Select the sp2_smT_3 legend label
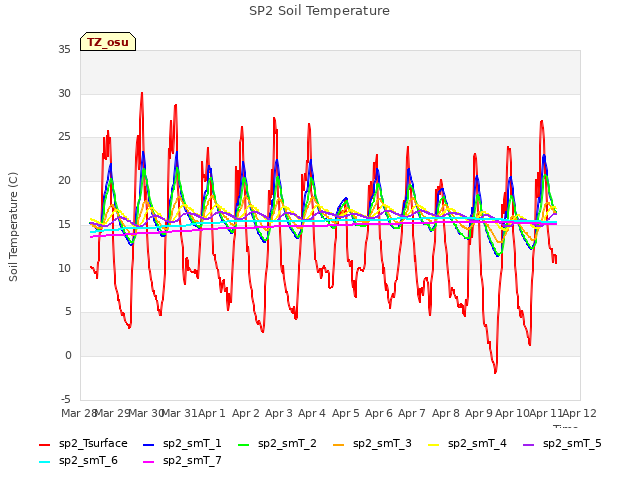640x480 pixels. [x=382, y=443]
